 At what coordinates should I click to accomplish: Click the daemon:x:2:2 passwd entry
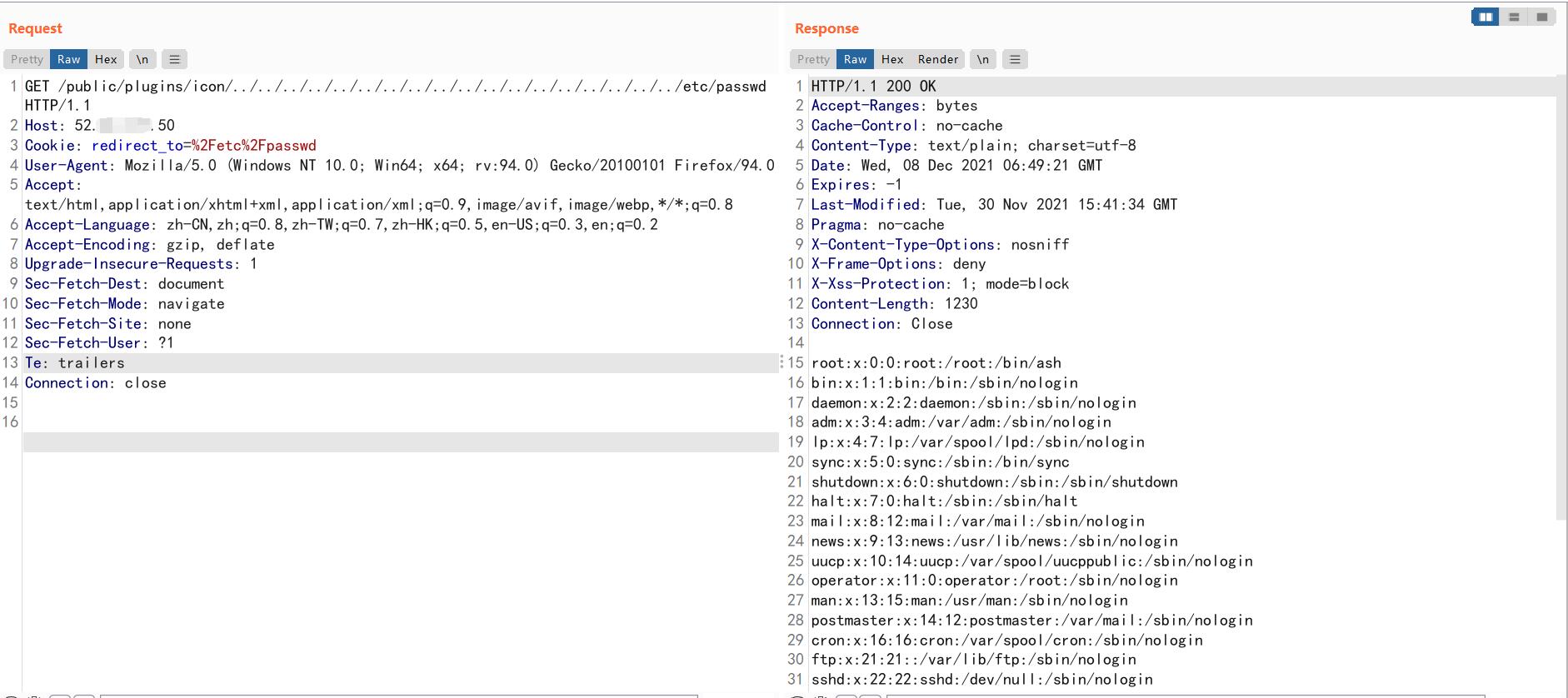tap(974, 403)
